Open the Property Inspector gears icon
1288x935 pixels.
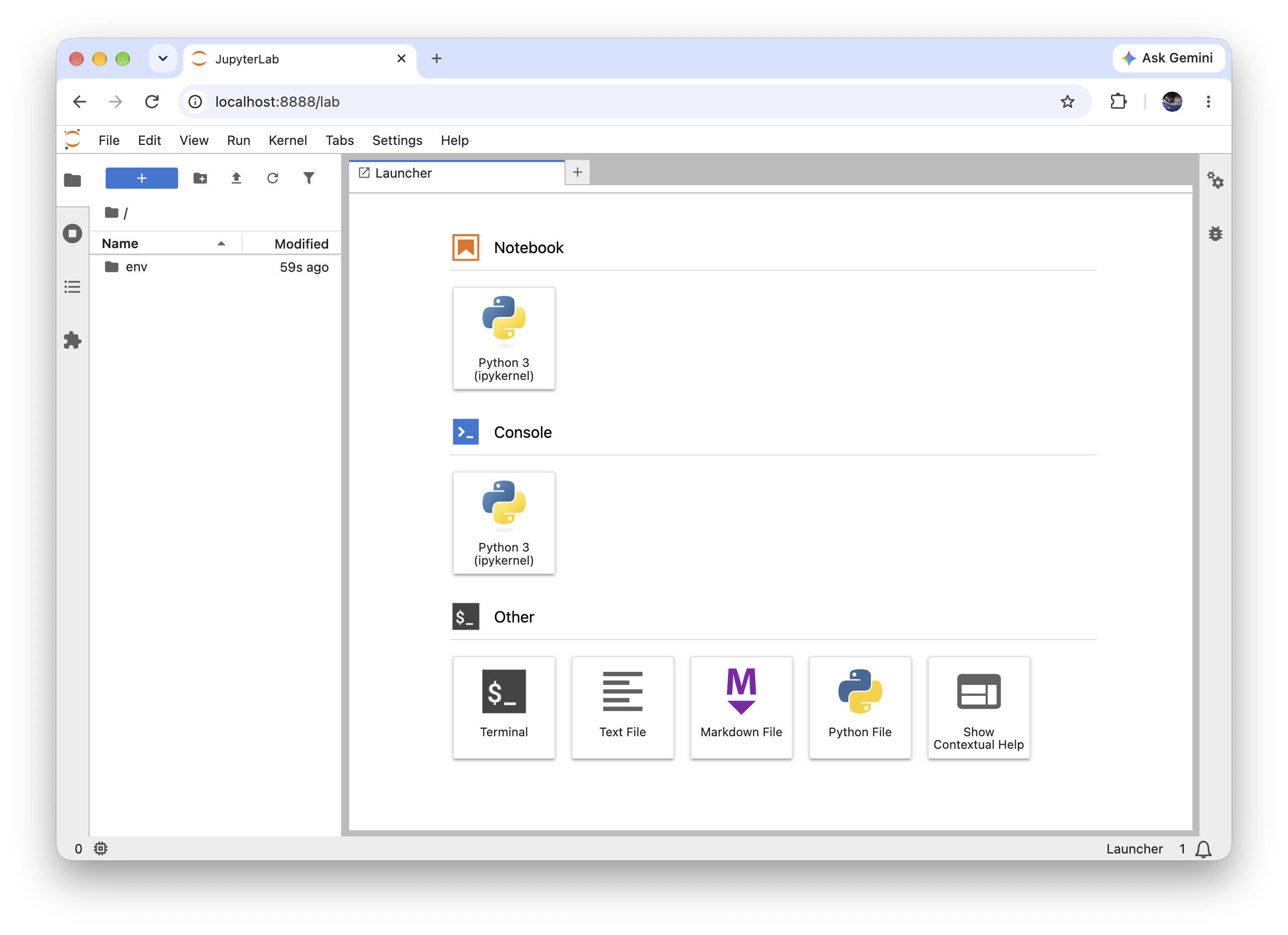1216,180
